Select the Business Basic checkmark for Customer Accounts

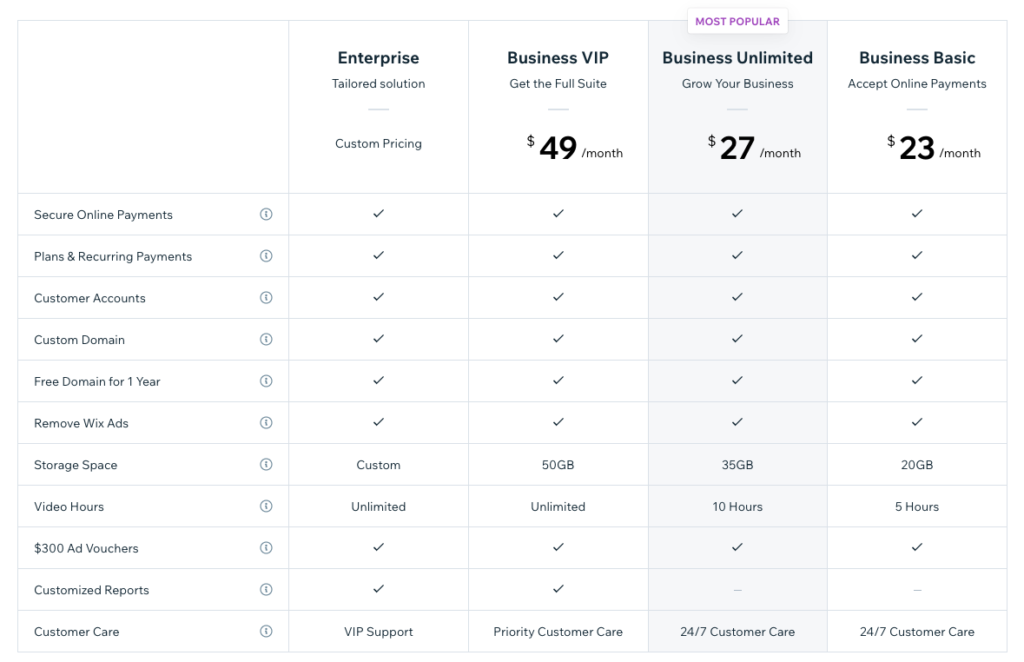coord(916,297)
